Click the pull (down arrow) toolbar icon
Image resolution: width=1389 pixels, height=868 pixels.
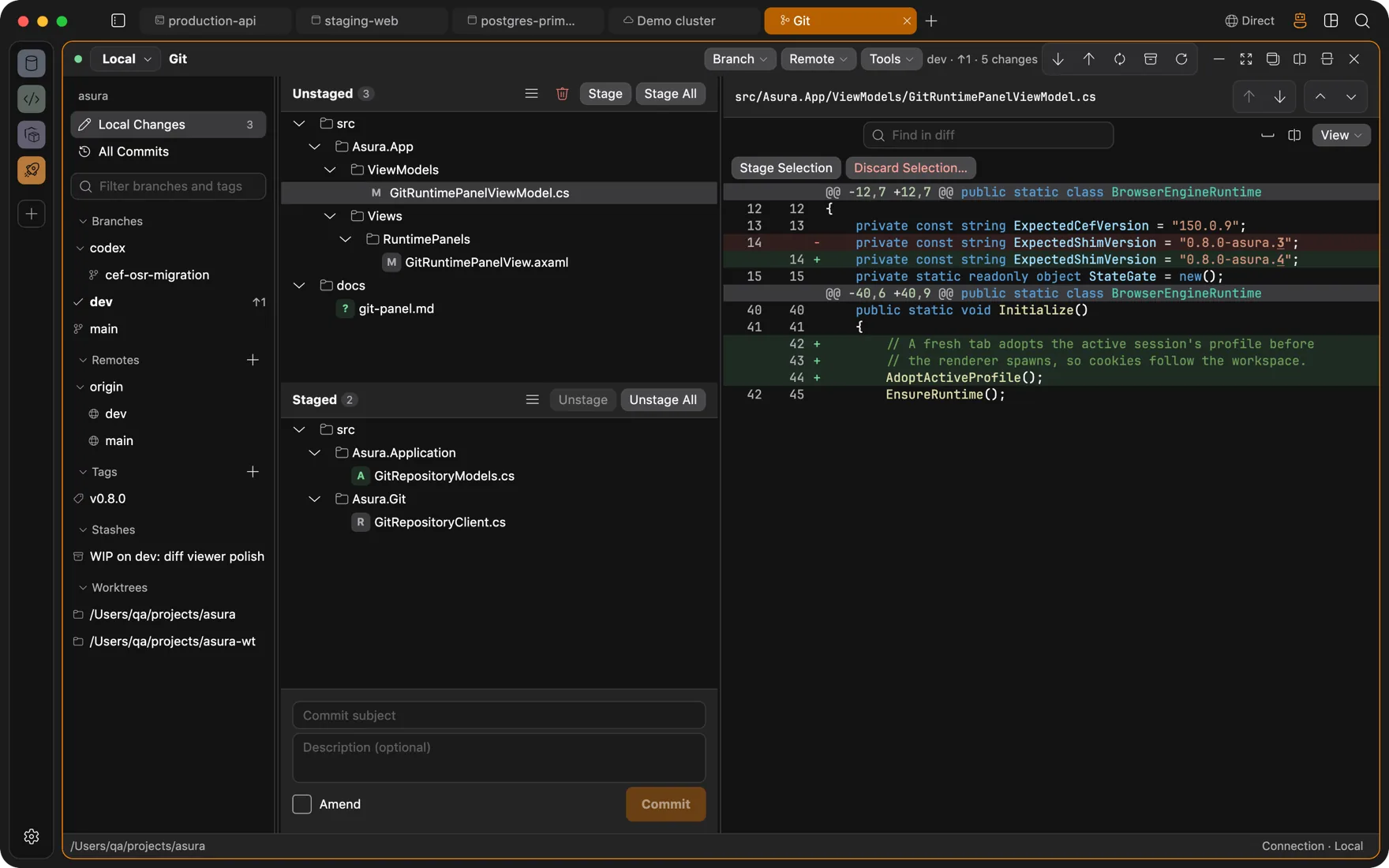point(1058,59)
